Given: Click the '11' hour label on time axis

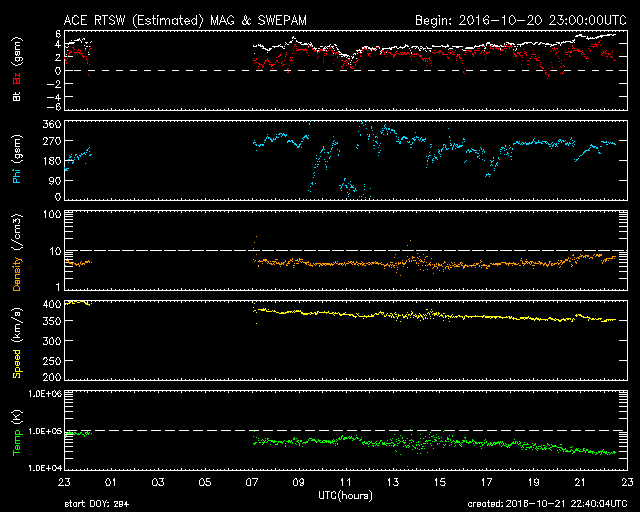Looking at the screenshot, I should (346, 483).
